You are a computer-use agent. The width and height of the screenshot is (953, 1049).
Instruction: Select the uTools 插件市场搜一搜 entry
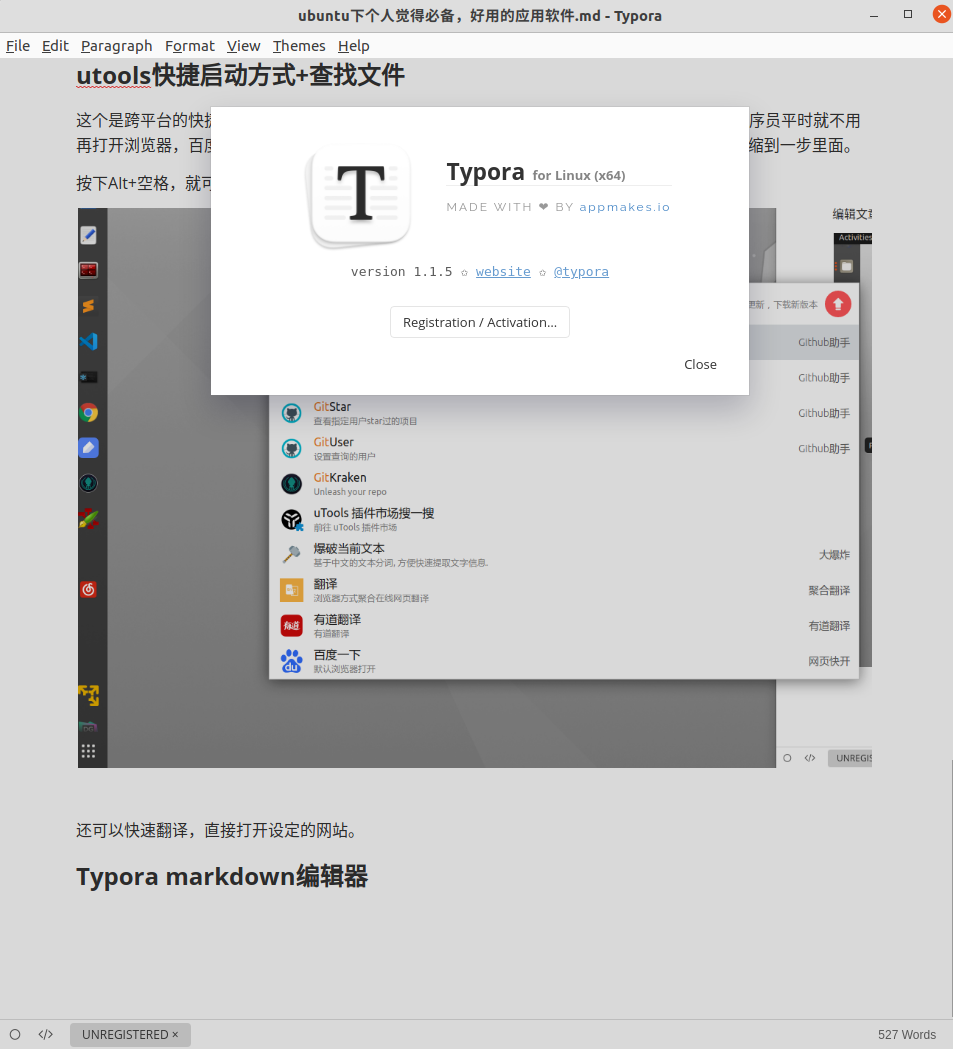pos(563,519)
